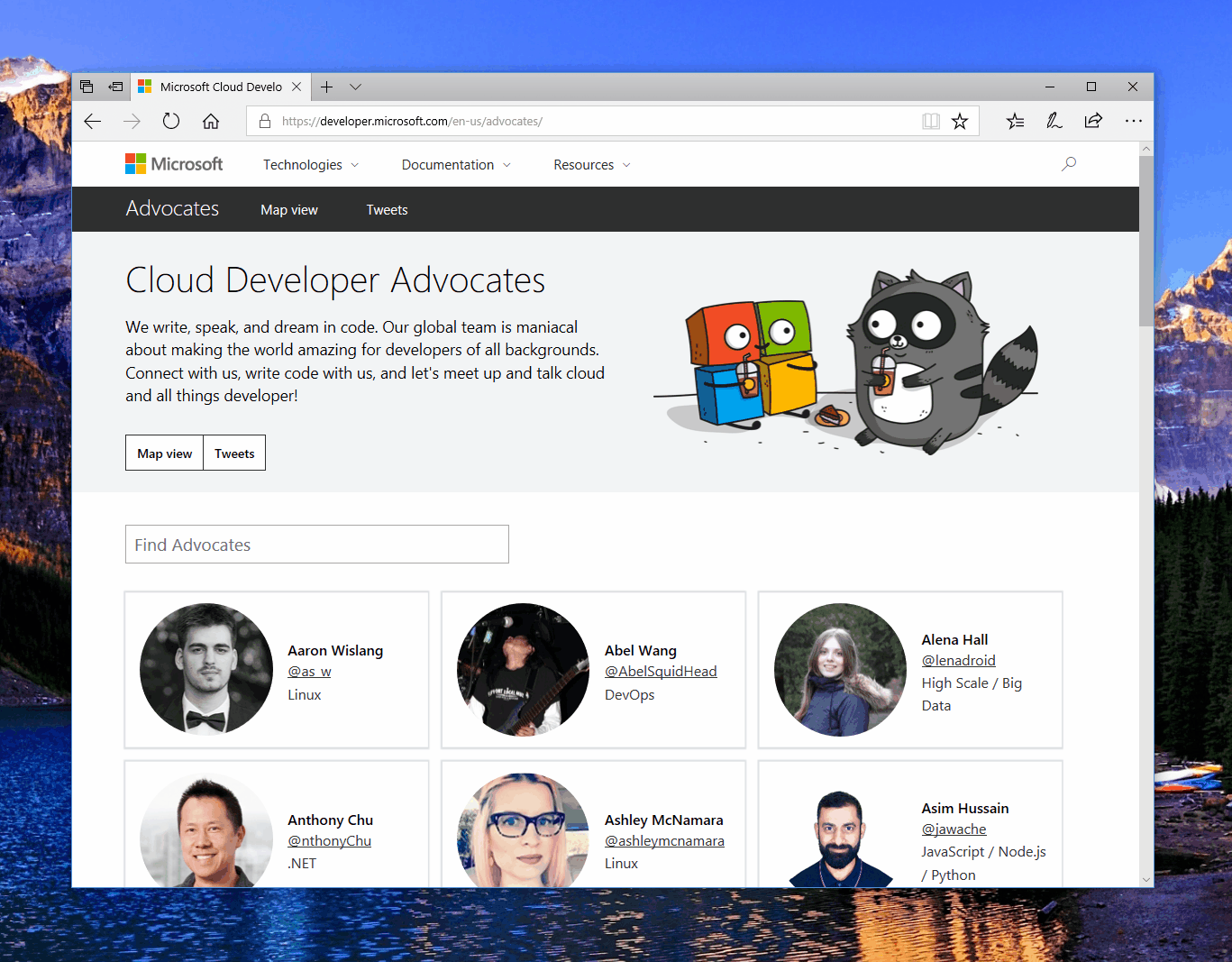
Task: Refresh the current page
Action: coord(171,122)
